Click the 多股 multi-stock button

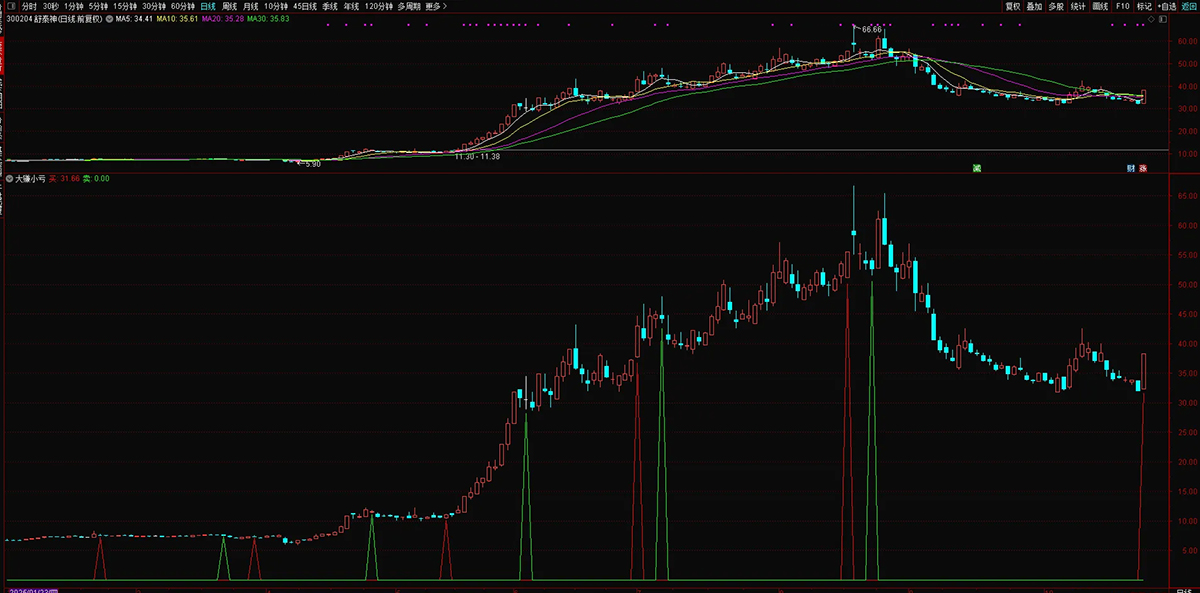(x=1056, y=6)
